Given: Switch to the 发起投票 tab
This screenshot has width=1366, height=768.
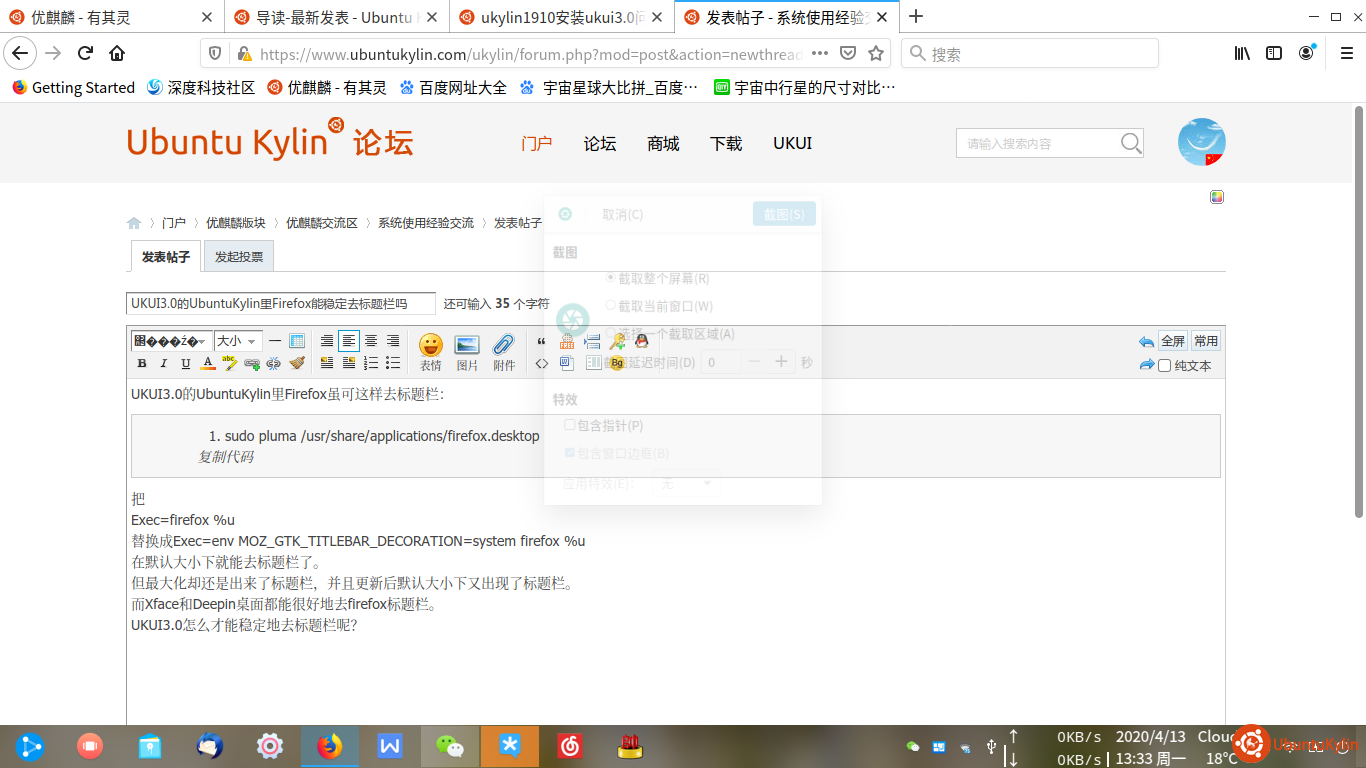Looking at the screenshot, I should [239, 256].
